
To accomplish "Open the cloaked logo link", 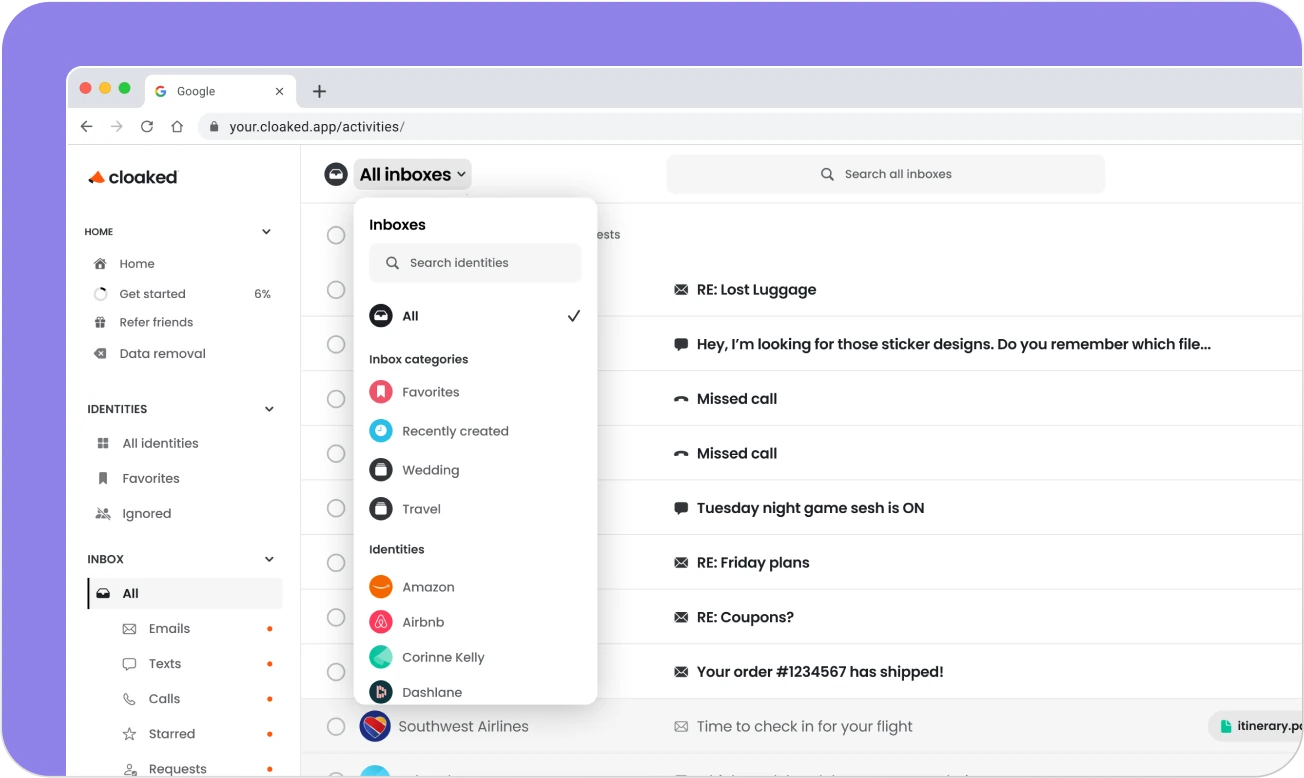I will [131, 177].
